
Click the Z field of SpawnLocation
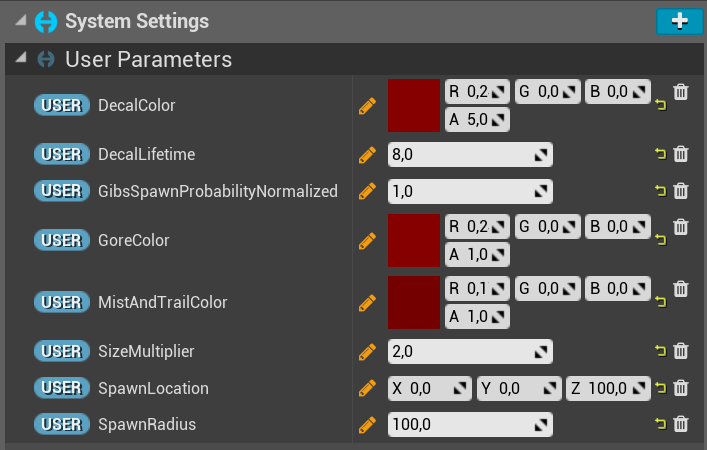tap(608, 388)
